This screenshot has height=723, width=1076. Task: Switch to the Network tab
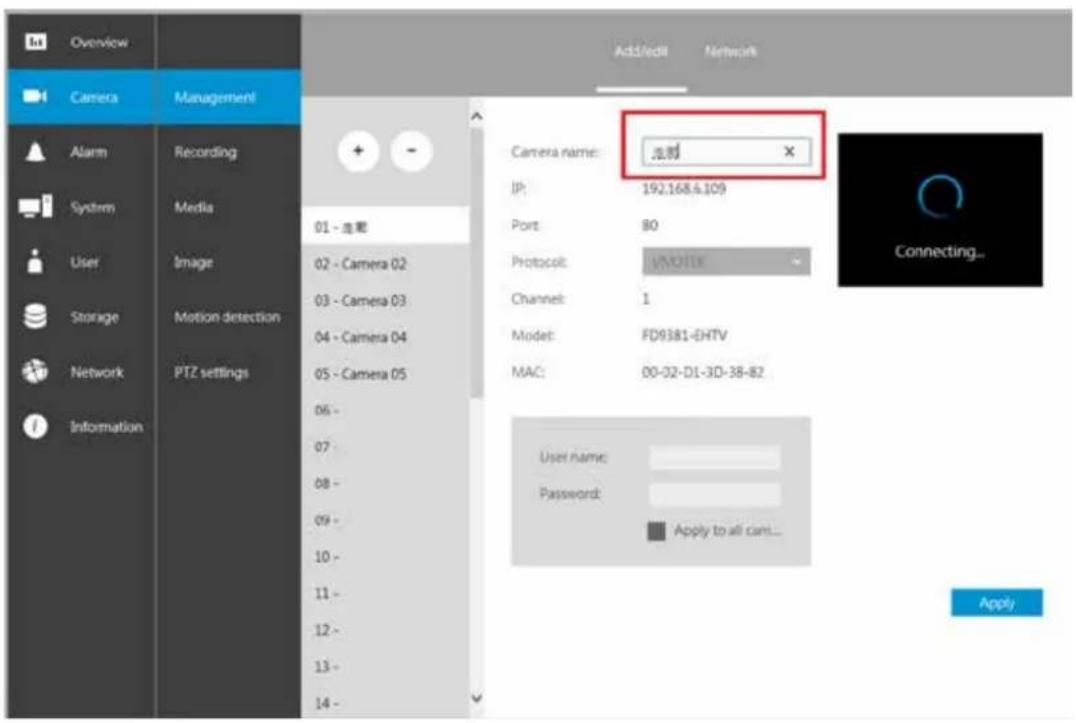click(730, 51)
